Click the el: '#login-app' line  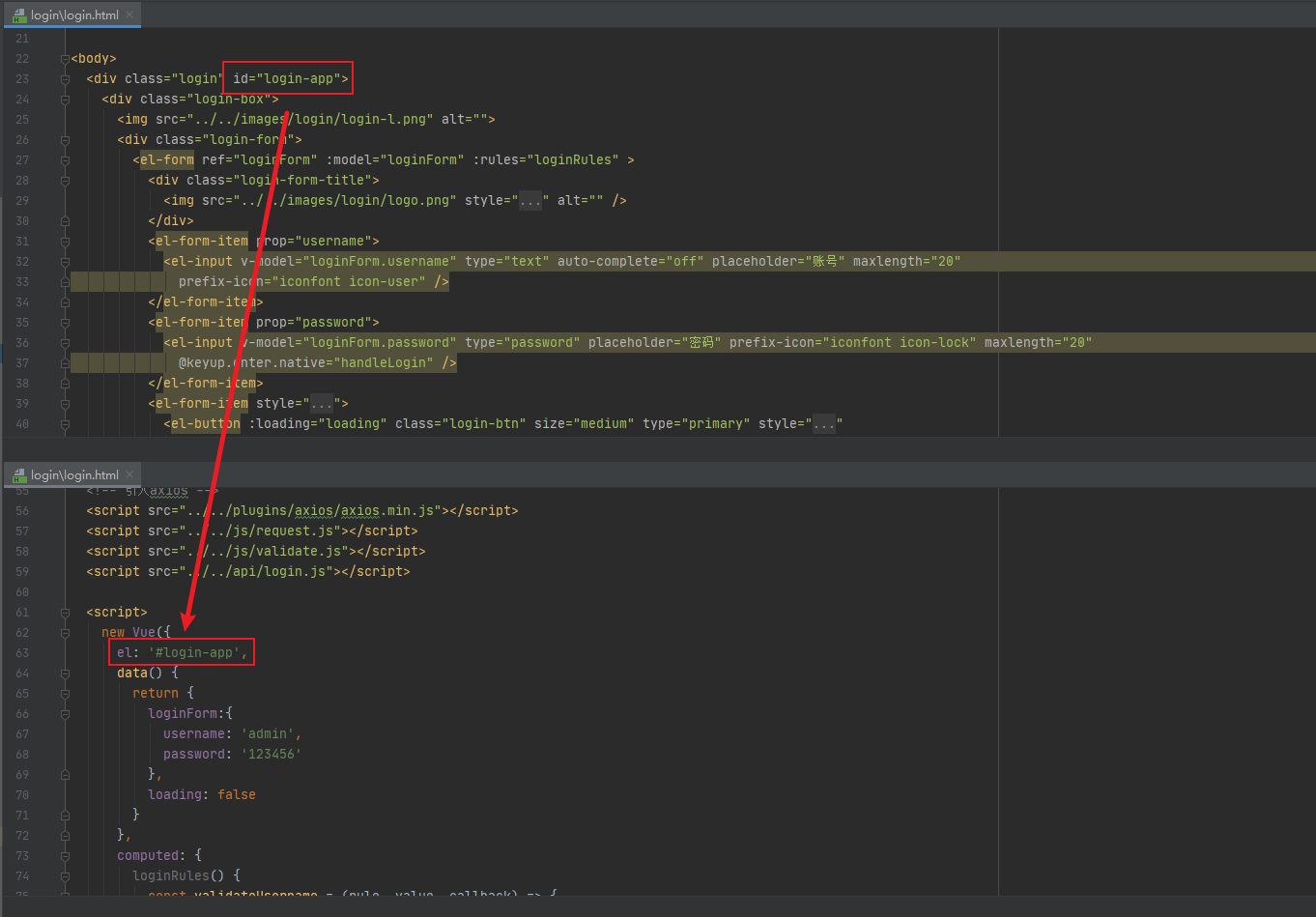183,653
